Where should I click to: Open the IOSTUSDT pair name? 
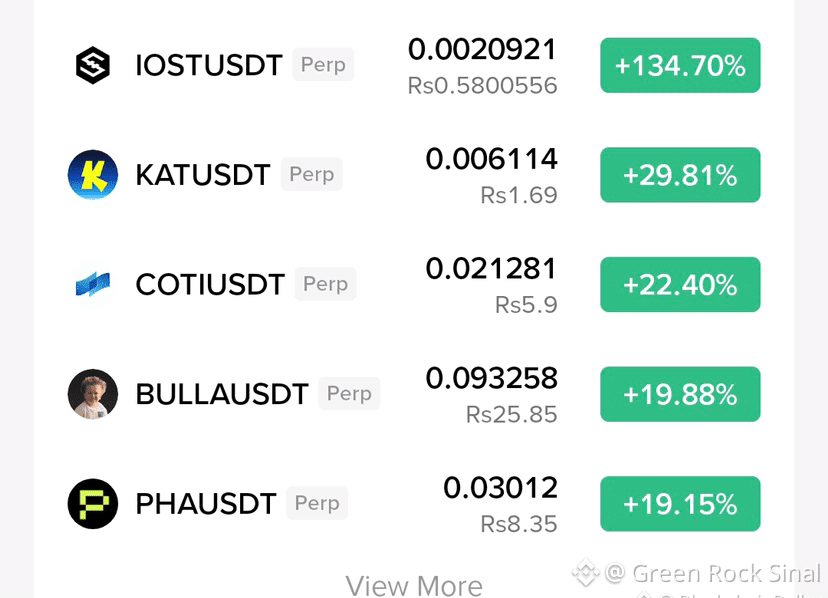pyautogui.click(x=209, y=66)
